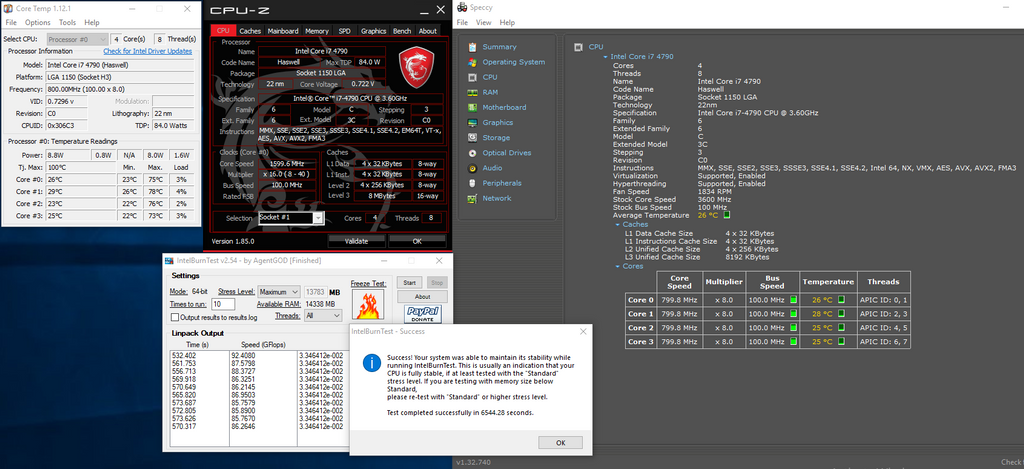Screen dimensions: 1024x469
Task: Enable Output results to results.log checkbox
Action: point(172,317)
